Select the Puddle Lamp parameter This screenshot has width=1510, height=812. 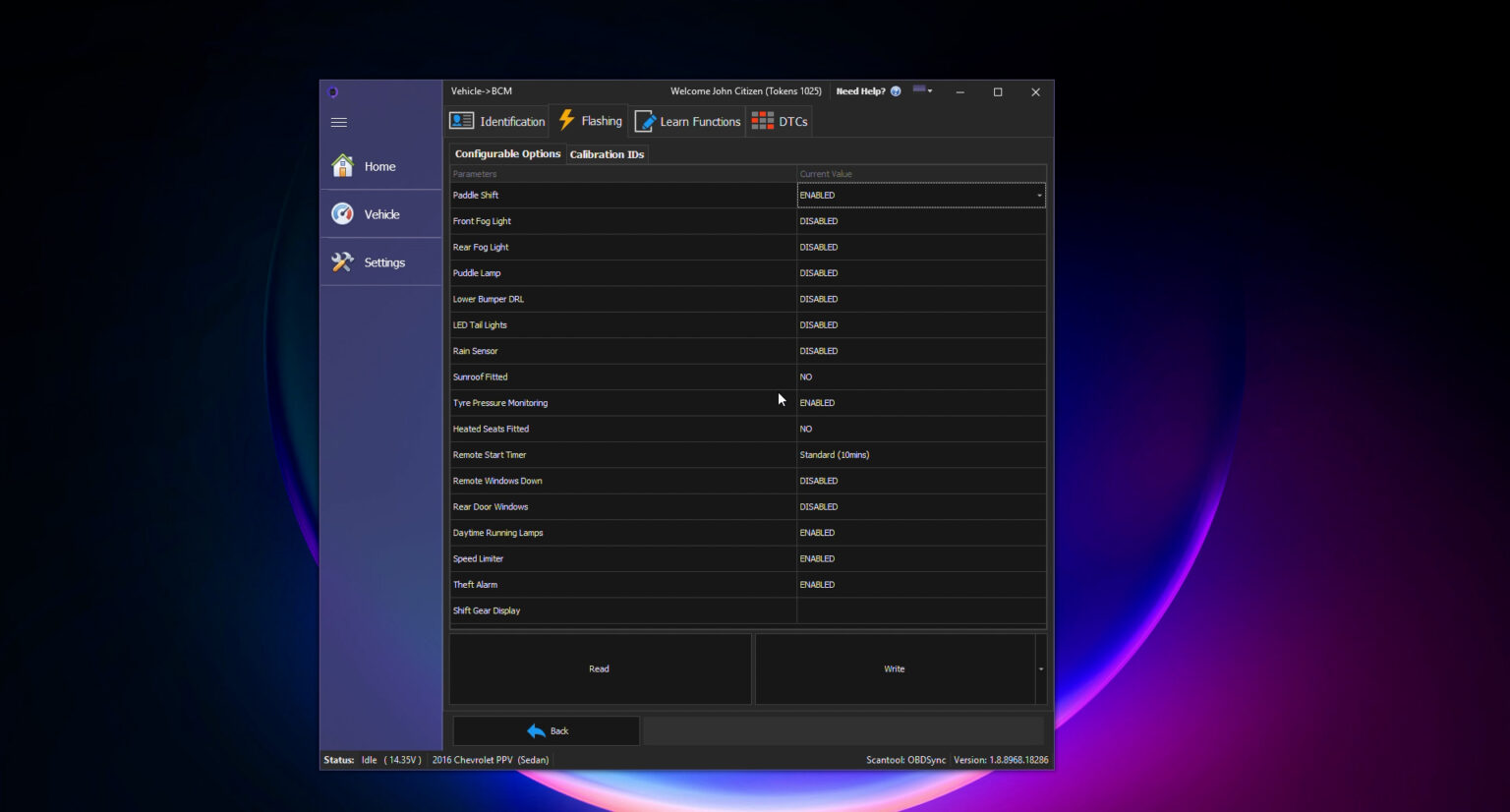click(x=623, y=273)
